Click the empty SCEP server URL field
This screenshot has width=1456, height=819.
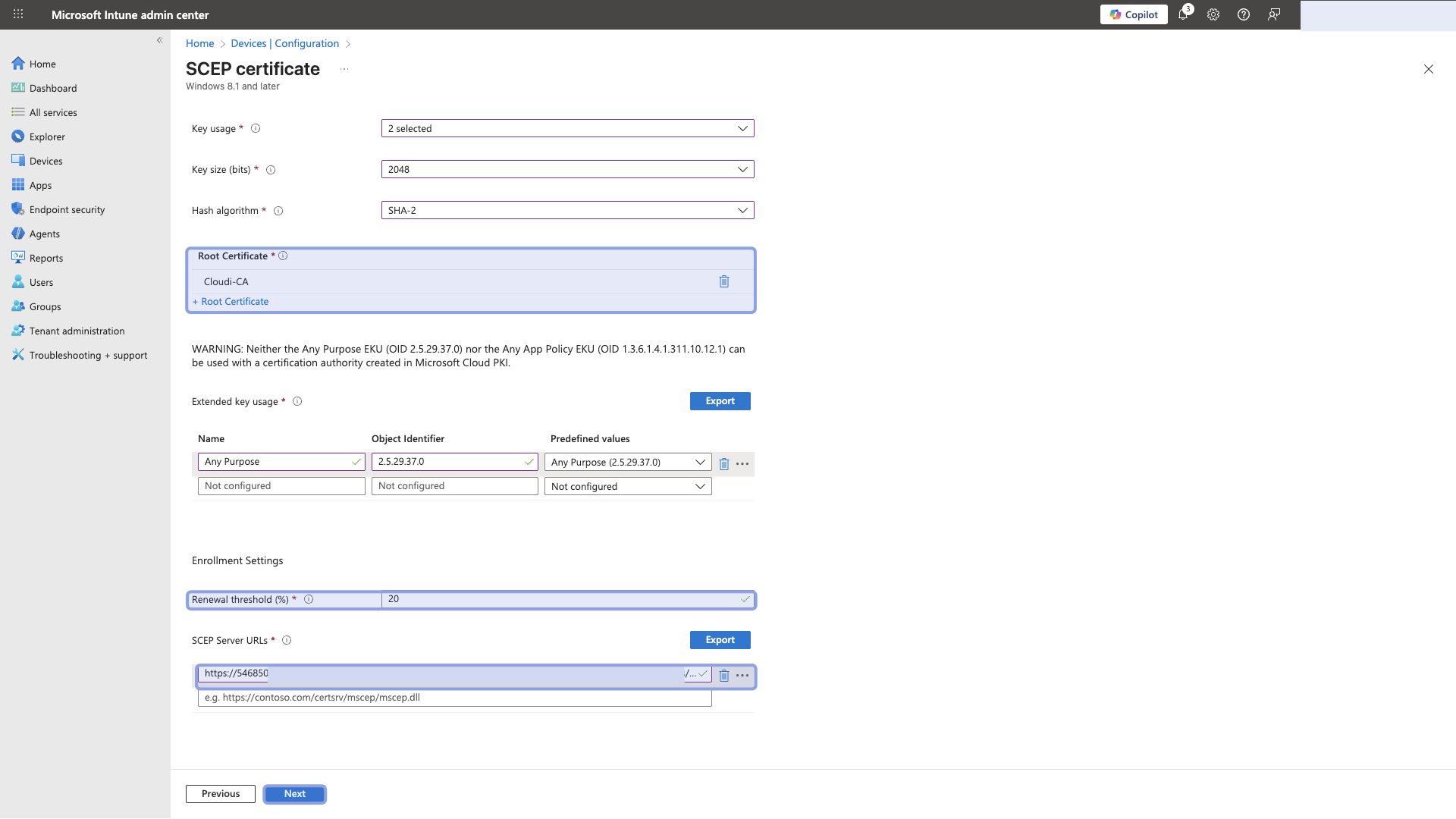455,698
